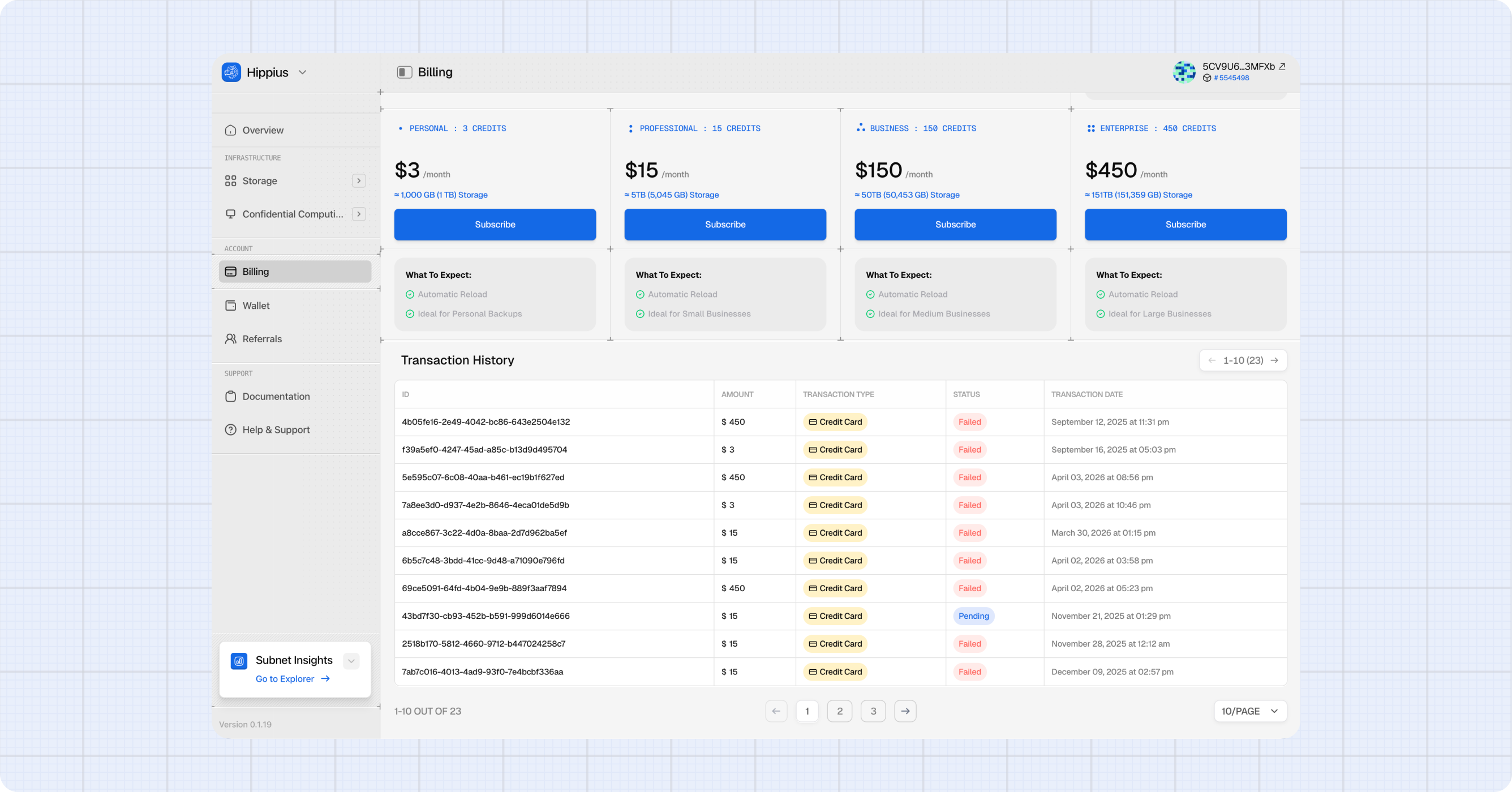Subscribe to the Personal $3 plan
The height and width of the screenshot is (792, 1512).
coord(495,225)
